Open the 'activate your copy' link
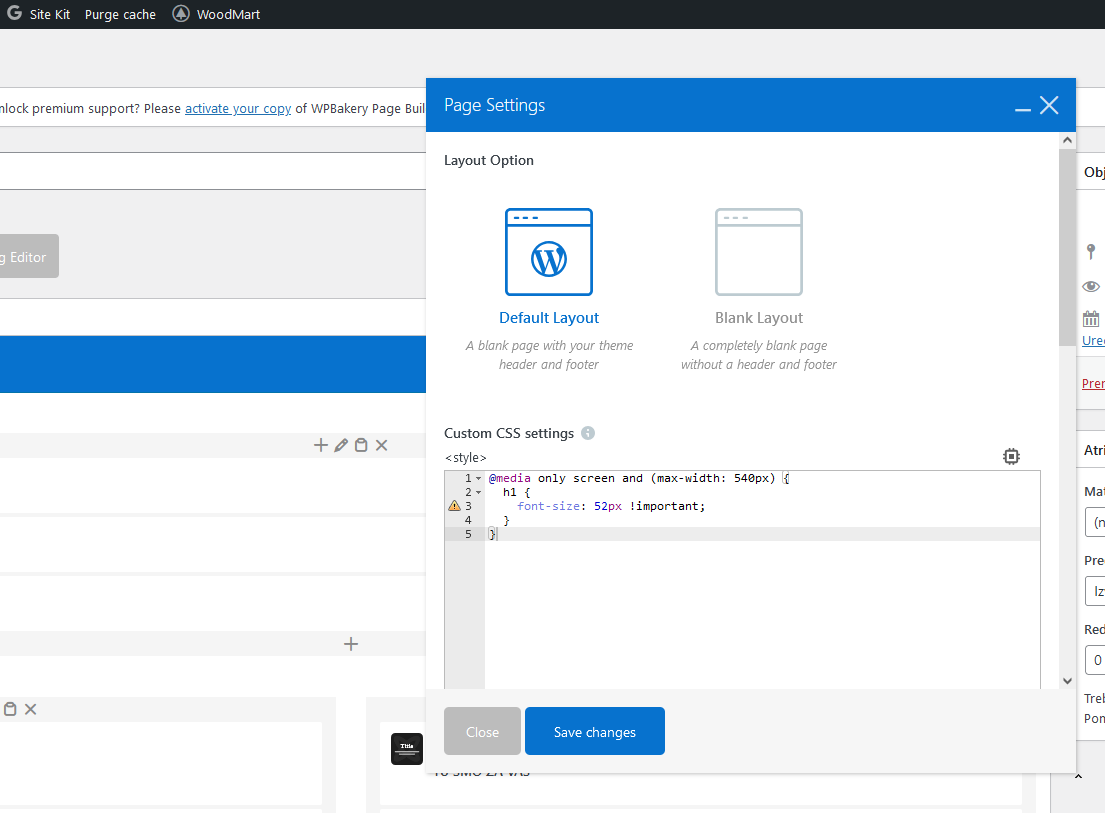This screenshot has width=1105, height=813. pos(238,108)
